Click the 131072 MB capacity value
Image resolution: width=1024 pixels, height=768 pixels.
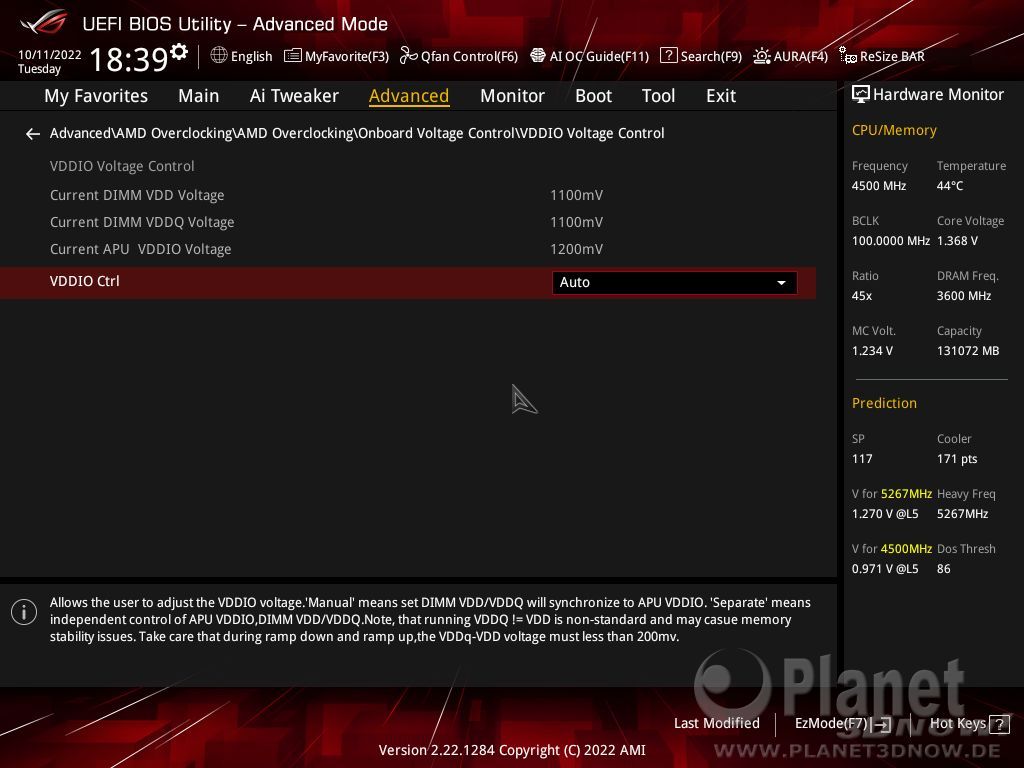point(968,351)
